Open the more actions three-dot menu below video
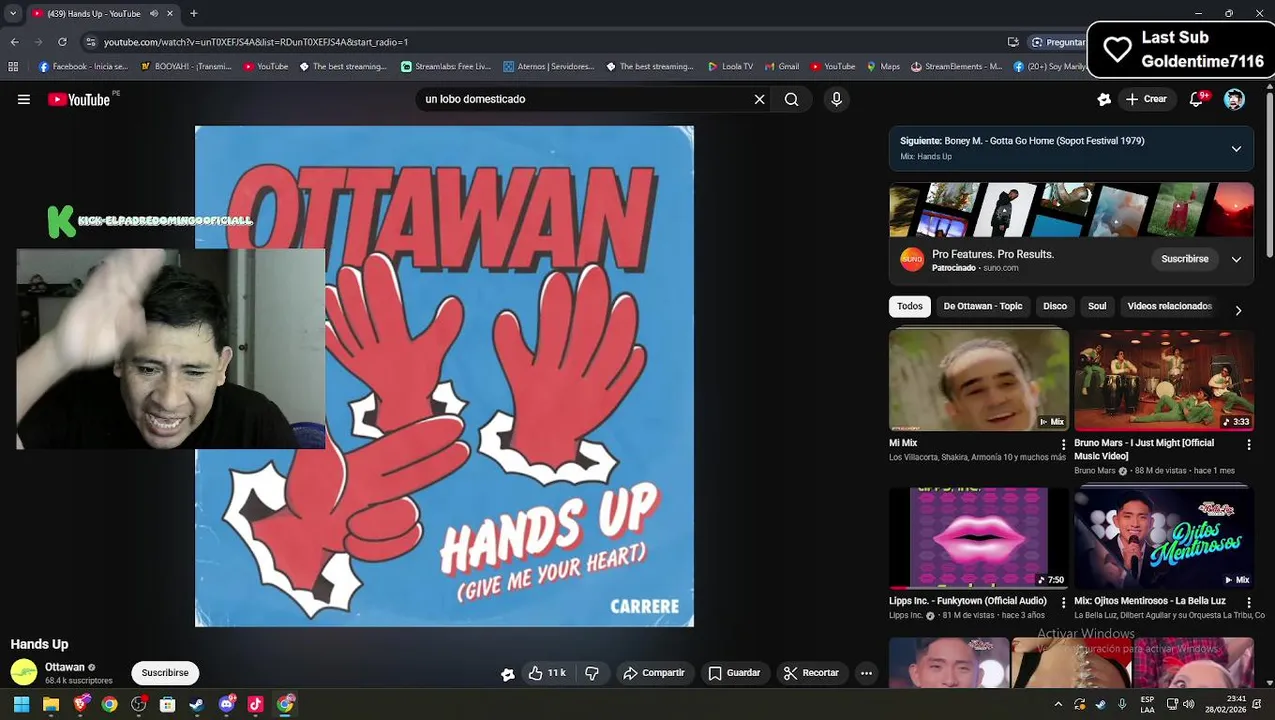Viewport: 1275px width, 720px height. [866, 673]
